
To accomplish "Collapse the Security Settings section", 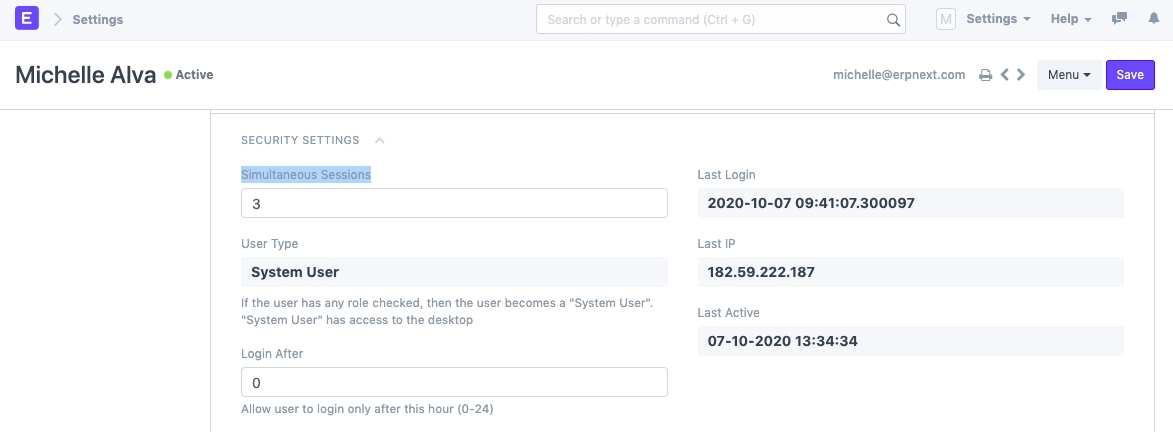I will [380, 141].
